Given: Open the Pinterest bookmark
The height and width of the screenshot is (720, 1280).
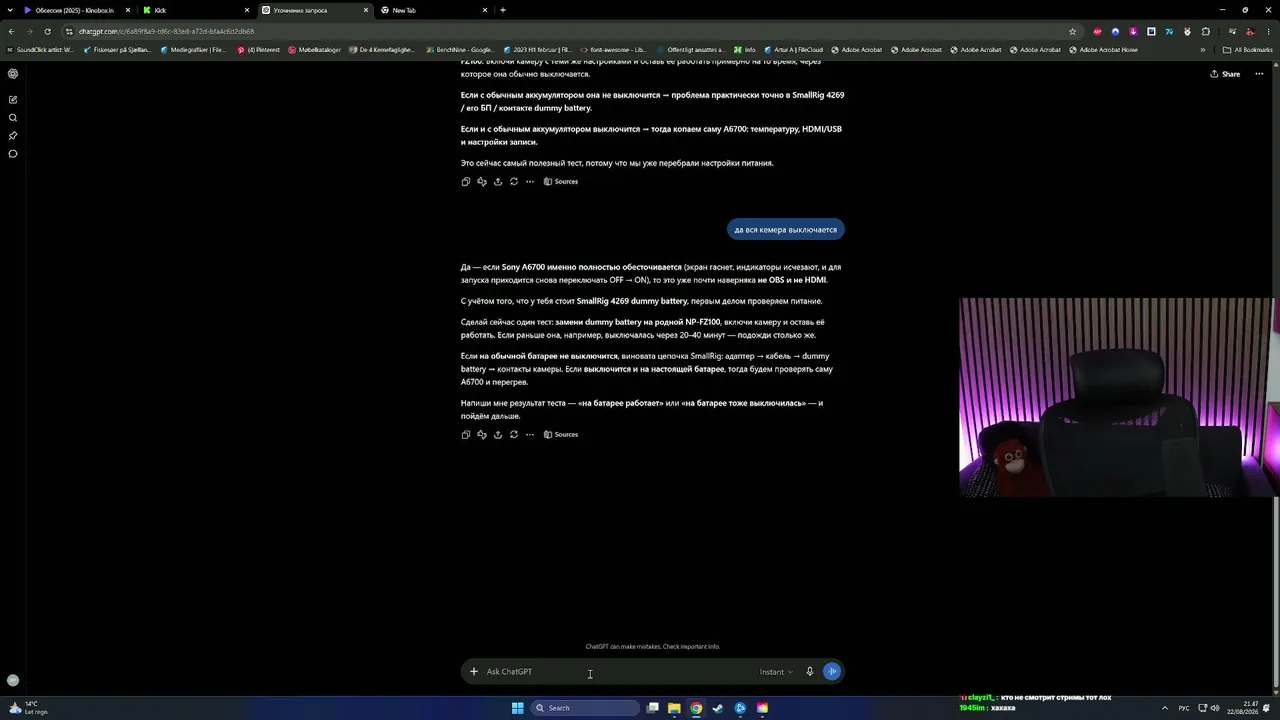Looking at the screenshot, I should pyautogui.click(x=258, y=49).
